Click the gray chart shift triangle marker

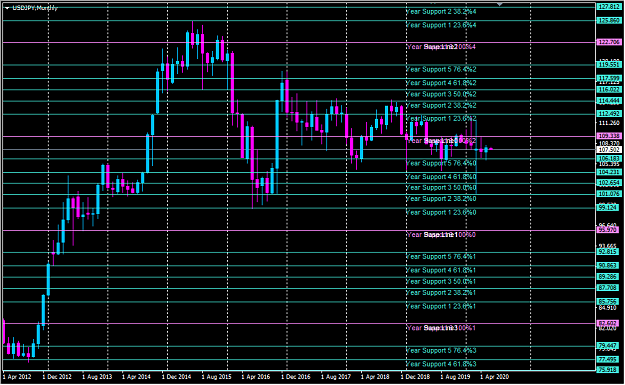point(499,4)
